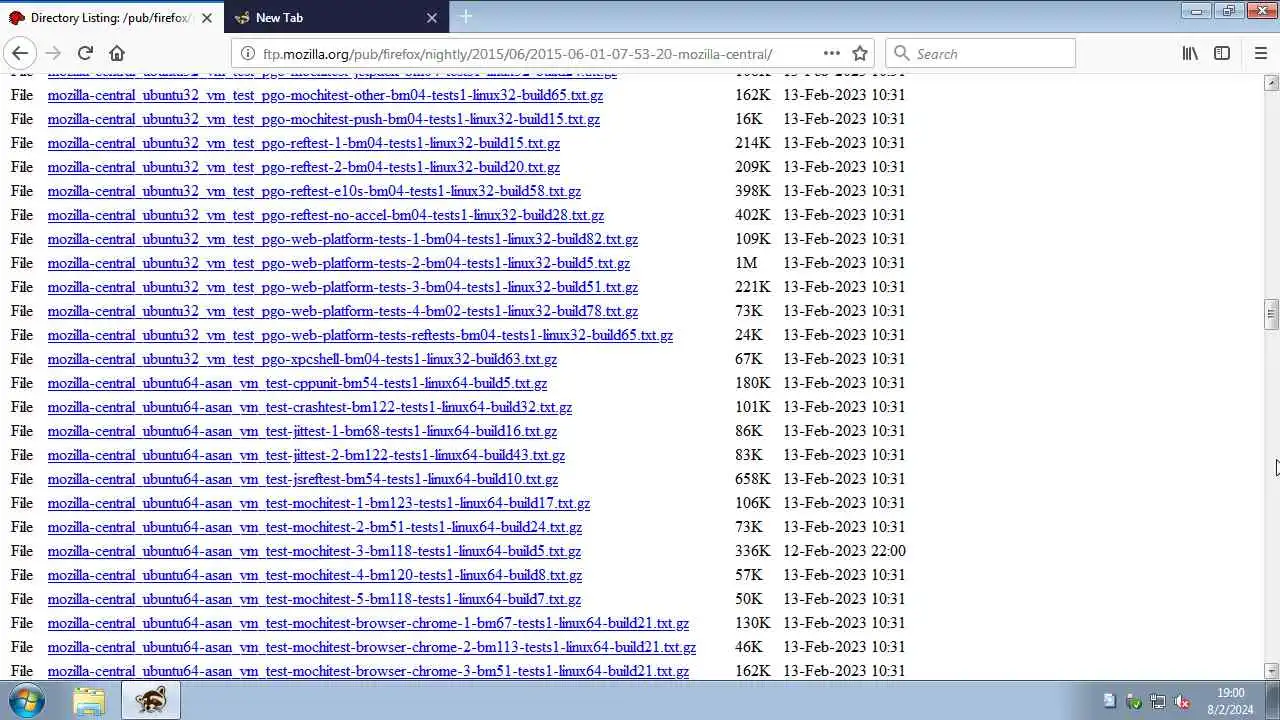Image resolution: width=1280 pixels, height=720 pixels.
Task: Show site information for ftp.mozilla.org
Action: pos(247,54)
